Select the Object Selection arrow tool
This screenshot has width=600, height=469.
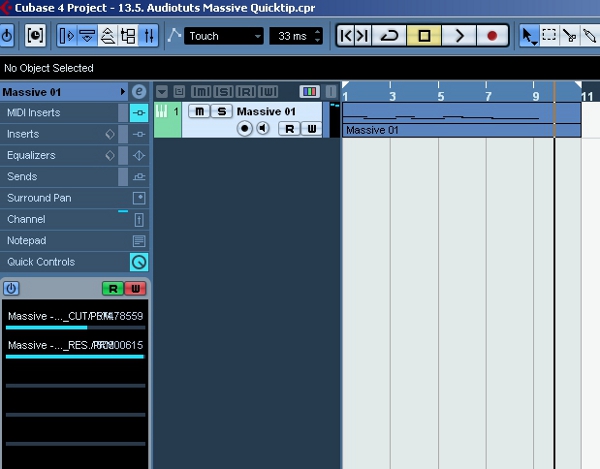[529, 36]
